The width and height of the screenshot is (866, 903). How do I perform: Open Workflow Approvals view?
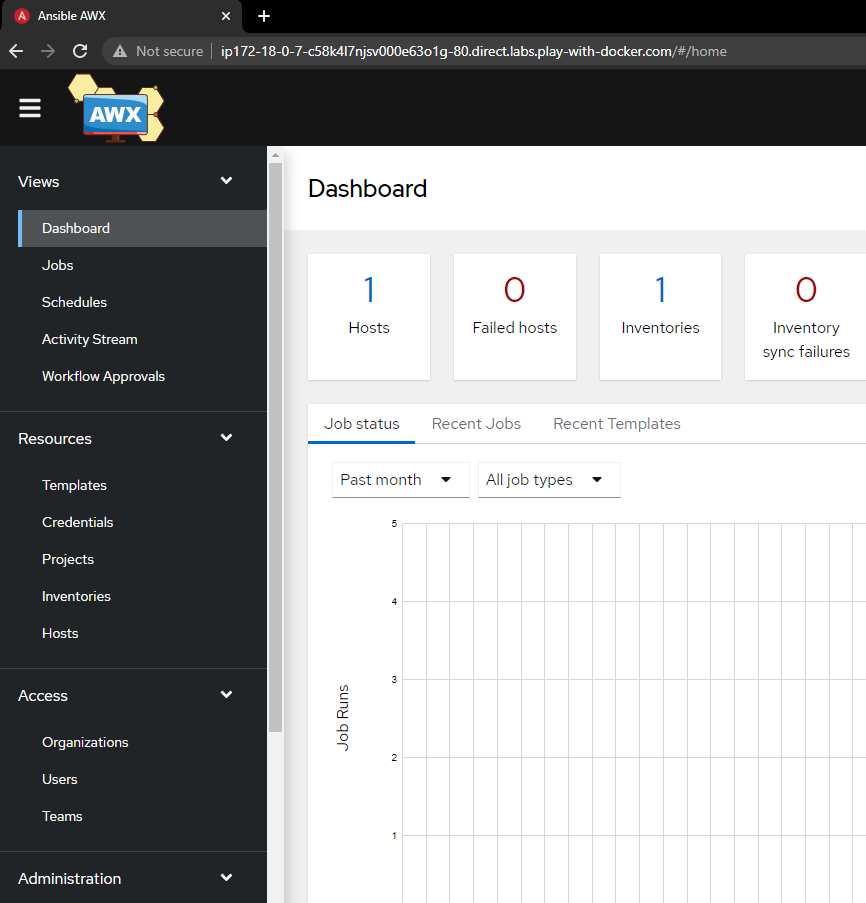[x=143, y=376]
